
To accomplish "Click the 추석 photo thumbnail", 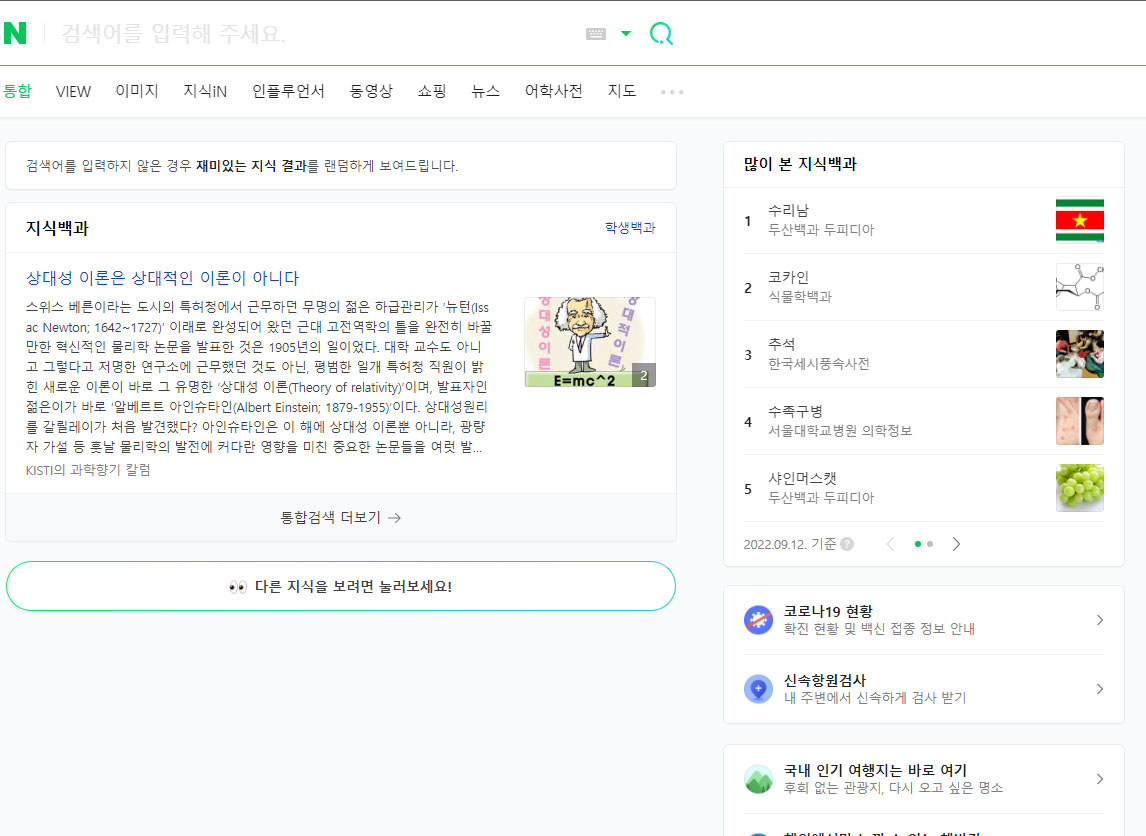I will coord(1079,354).
